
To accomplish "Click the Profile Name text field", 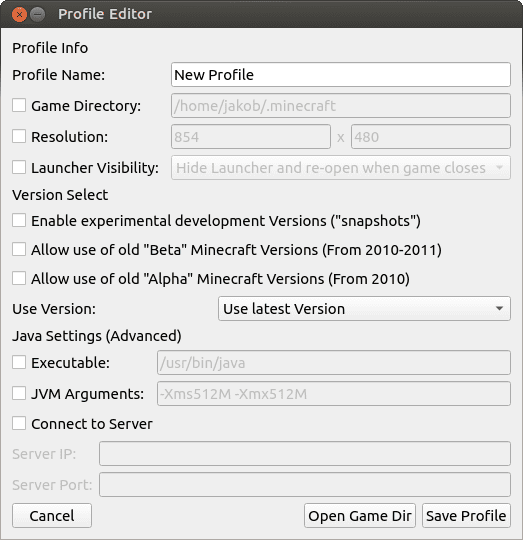I will pos(341,75).
